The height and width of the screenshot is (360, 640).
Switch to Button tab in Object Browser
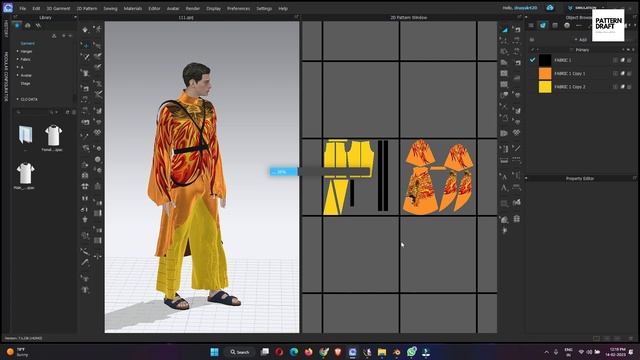pyautogui.click(x=567, y=25)
